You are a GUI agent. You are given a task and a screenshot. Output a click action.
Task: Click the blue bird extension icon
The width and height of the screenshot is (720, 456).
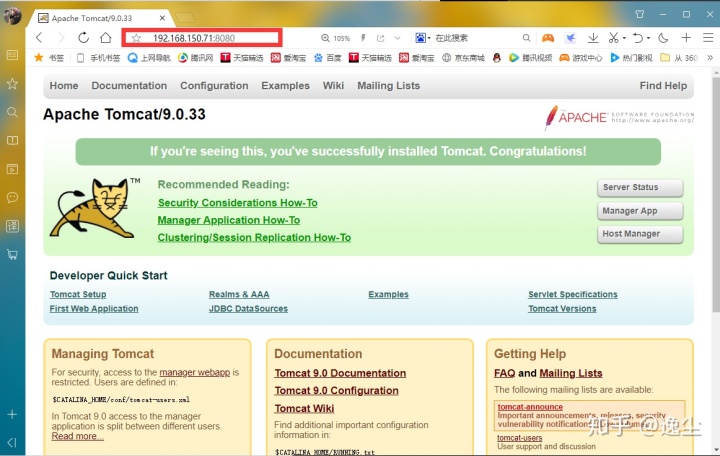pos(570,38)
